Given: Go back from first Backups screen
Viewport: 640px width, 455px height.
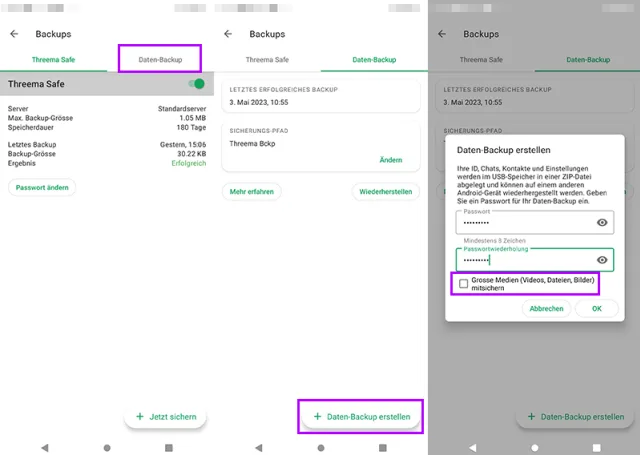Looking at the screenshot, I should coord(14,34).
